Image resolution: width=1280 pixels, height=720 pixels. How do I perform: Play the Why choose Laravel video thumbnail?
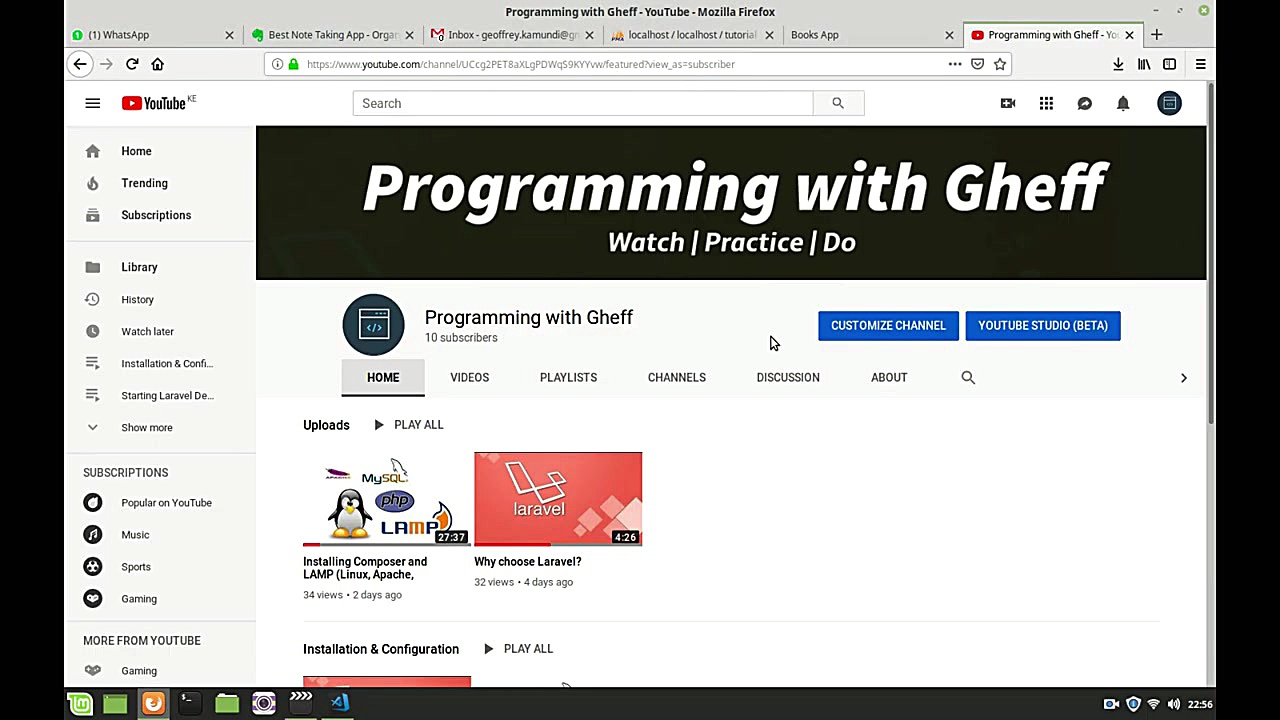(x=557, y=498)
